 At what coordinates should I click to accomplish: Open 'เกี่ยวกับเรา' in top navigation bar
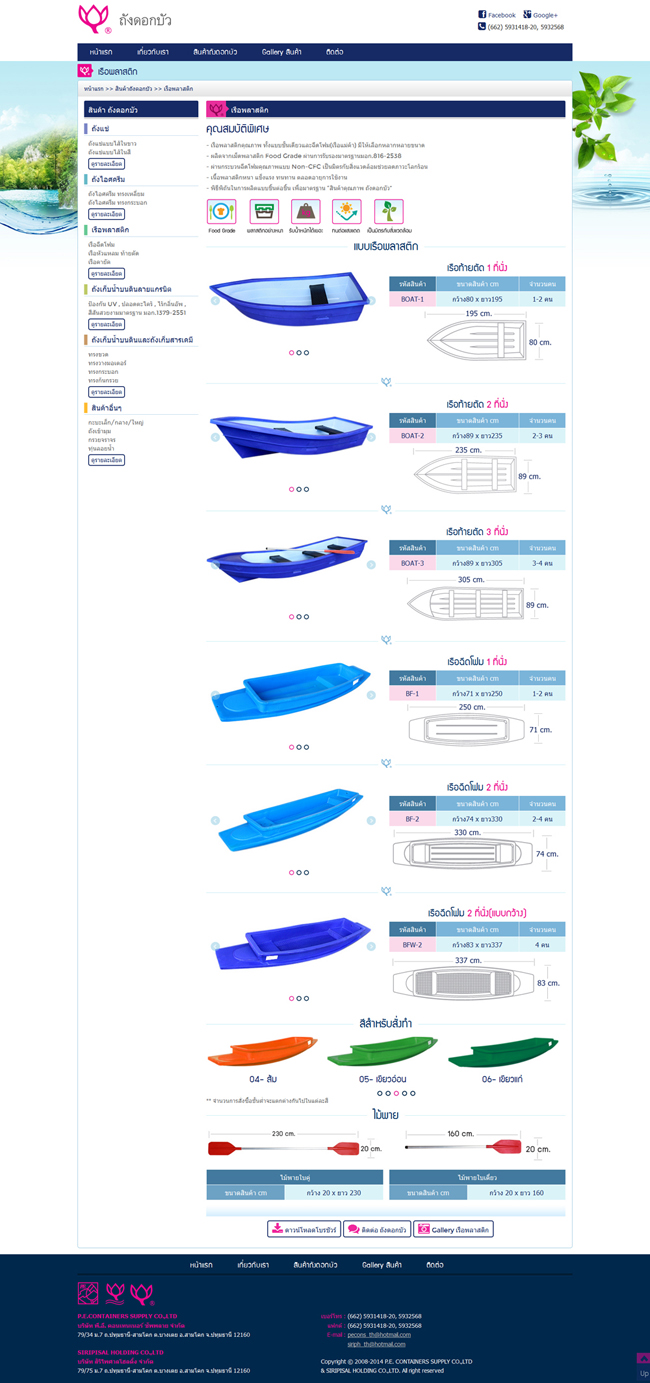[153, 51]
